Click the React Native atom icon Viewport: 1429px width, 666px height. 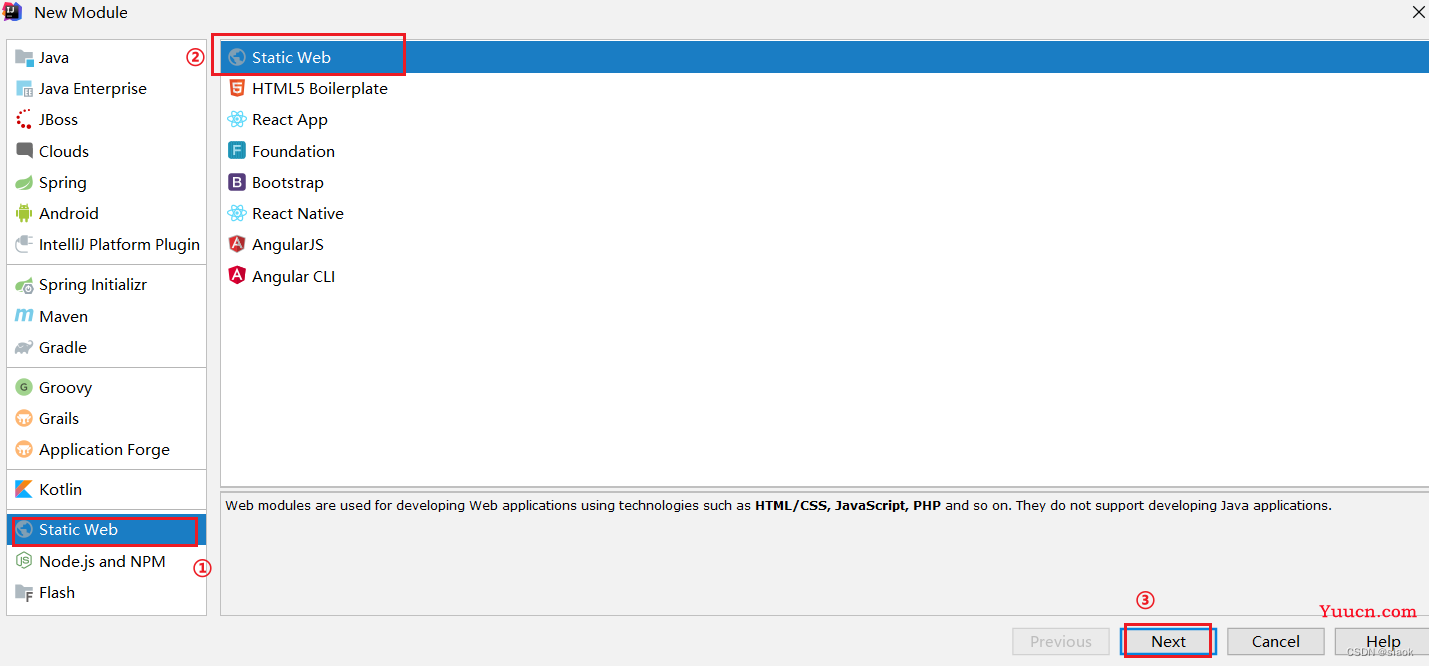pos(237,213)
